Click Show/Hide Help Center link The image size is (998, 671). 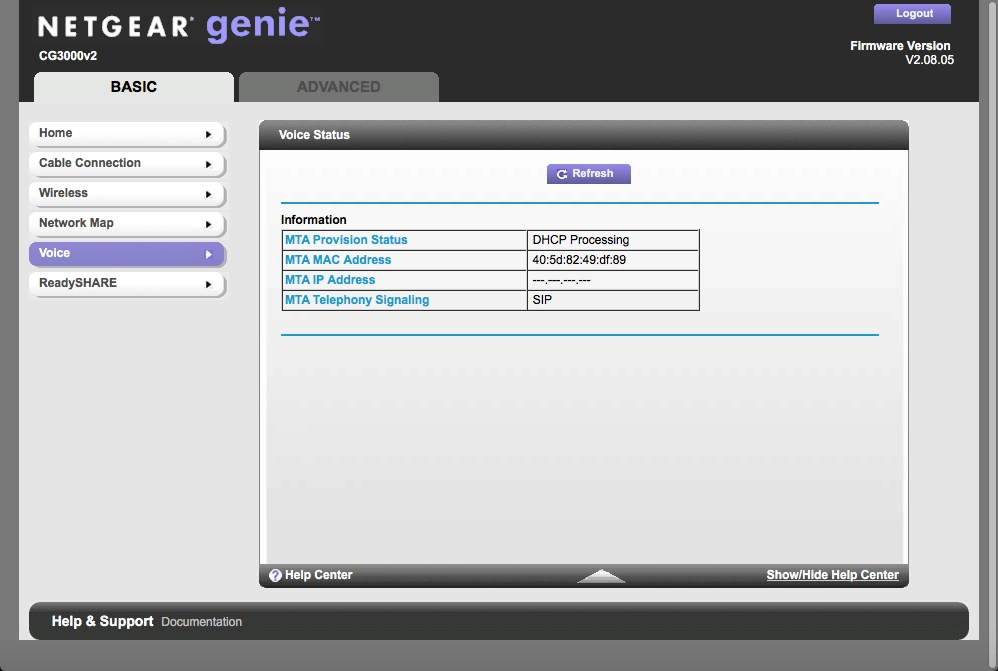click(x=833, y=575)
